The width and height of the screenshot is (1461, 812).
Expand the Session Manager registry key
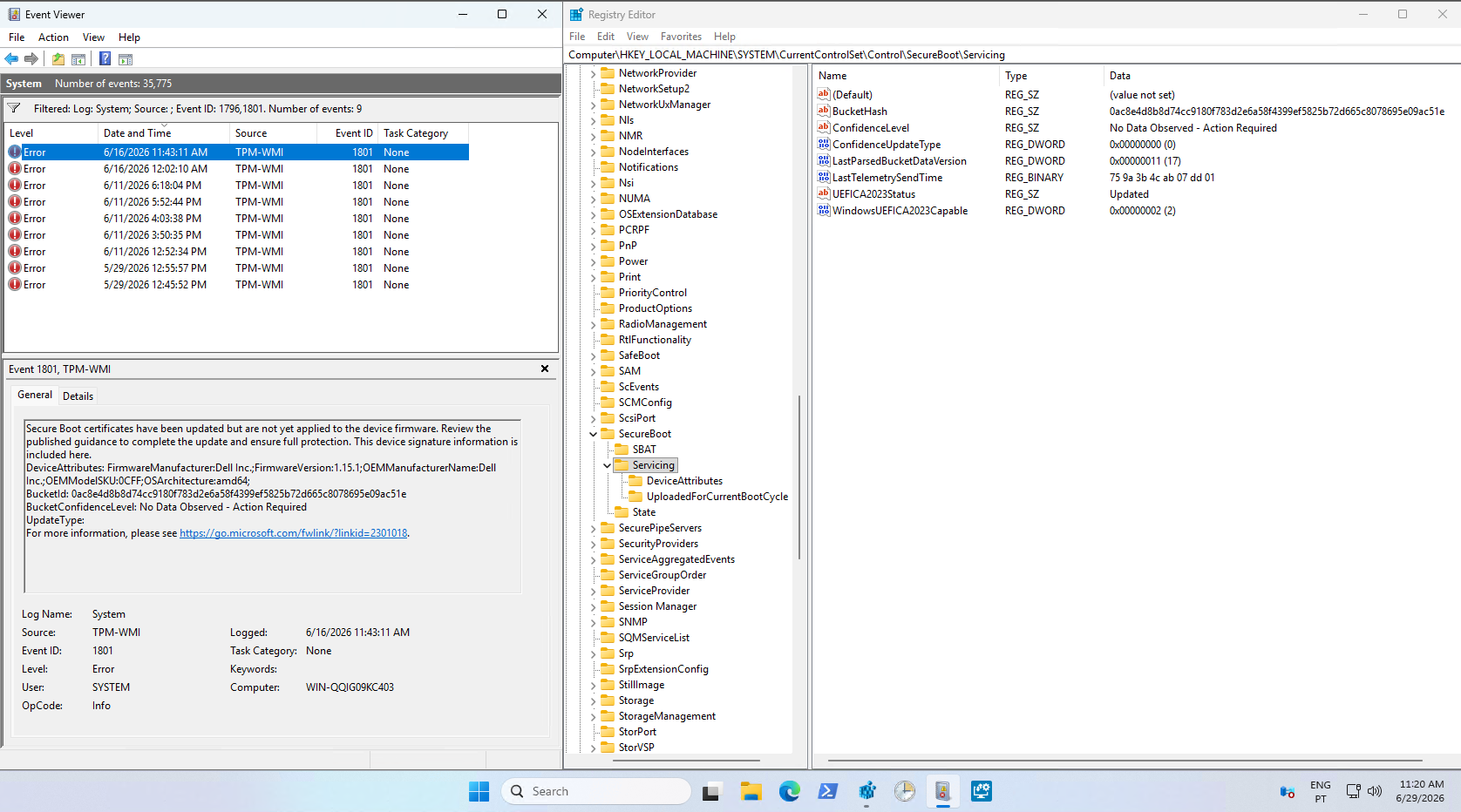(594, 606)
